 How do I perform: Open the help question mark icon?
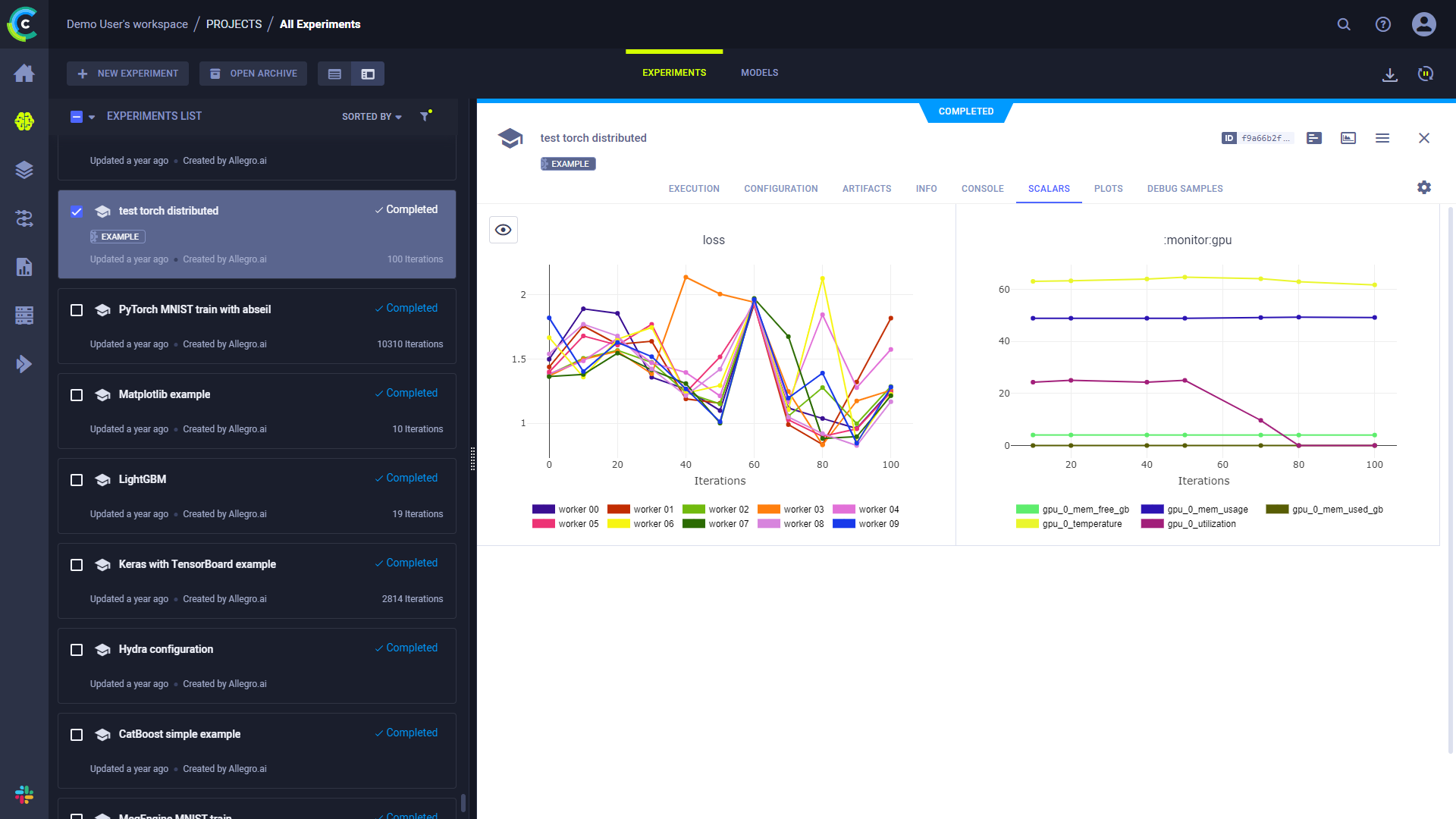pos(1383,24)
